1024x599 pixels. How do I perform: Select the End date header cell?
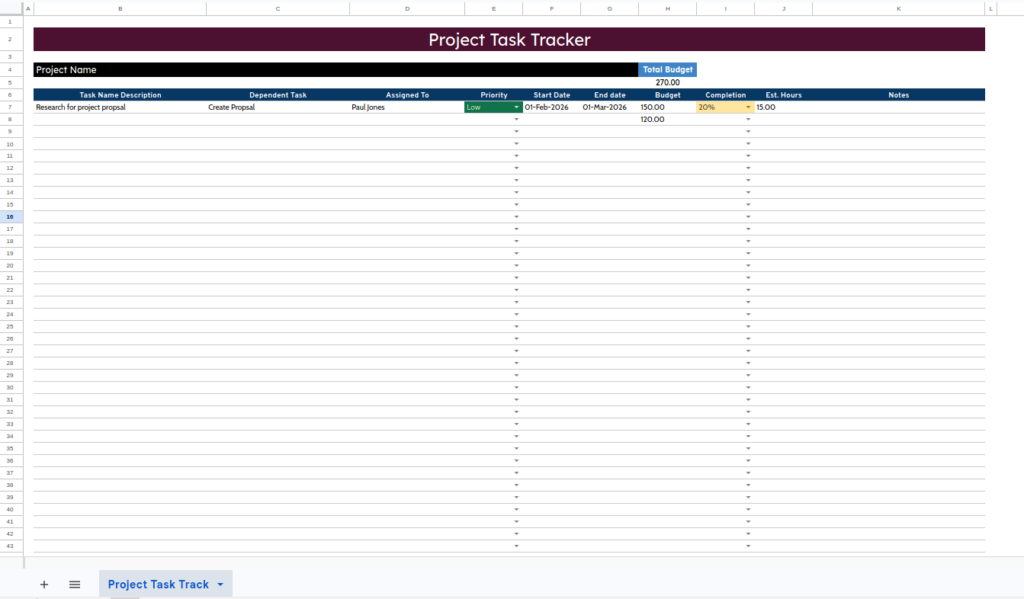tap(609, 95)
